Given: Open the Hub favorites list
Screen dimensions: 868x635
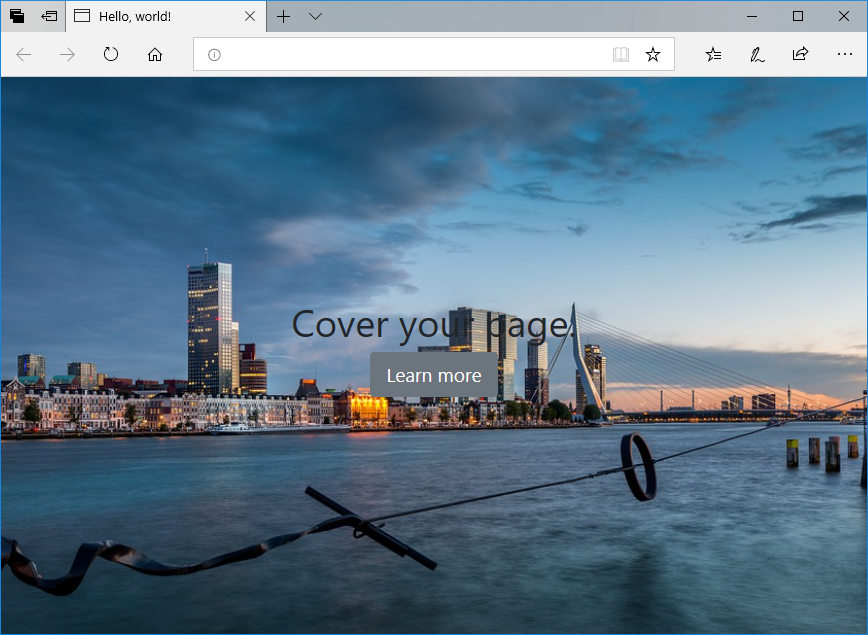Looking at the screenshot, I should (713, 54).
